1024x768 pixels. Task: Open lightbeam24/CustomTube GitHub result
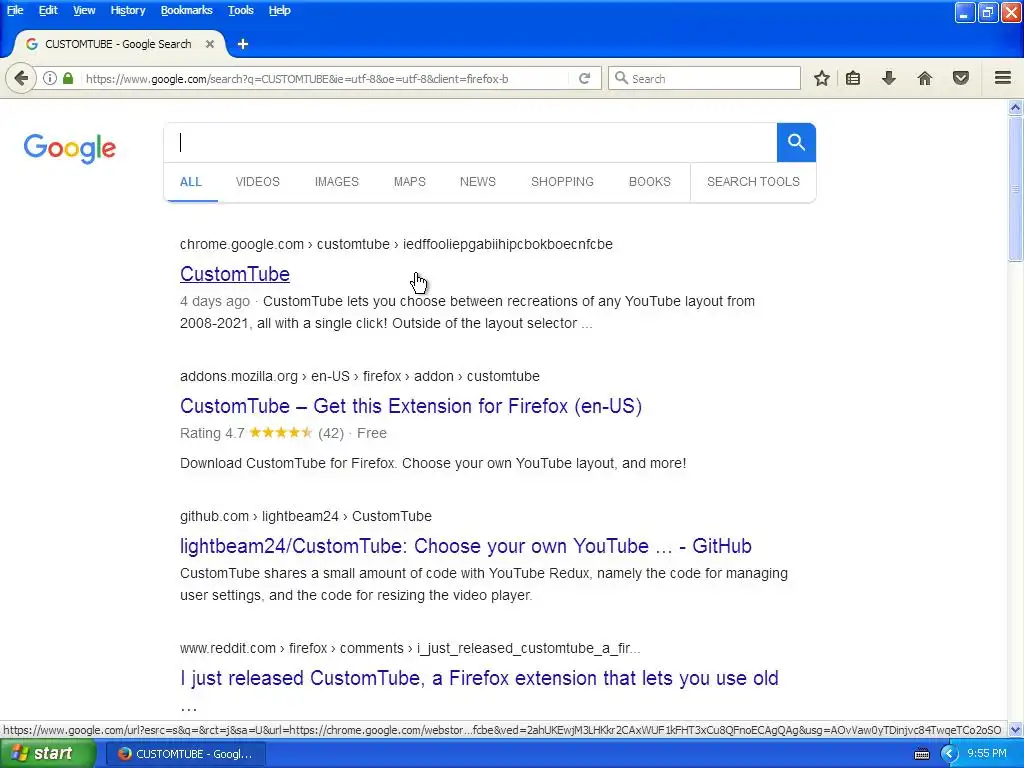point(466,545)
